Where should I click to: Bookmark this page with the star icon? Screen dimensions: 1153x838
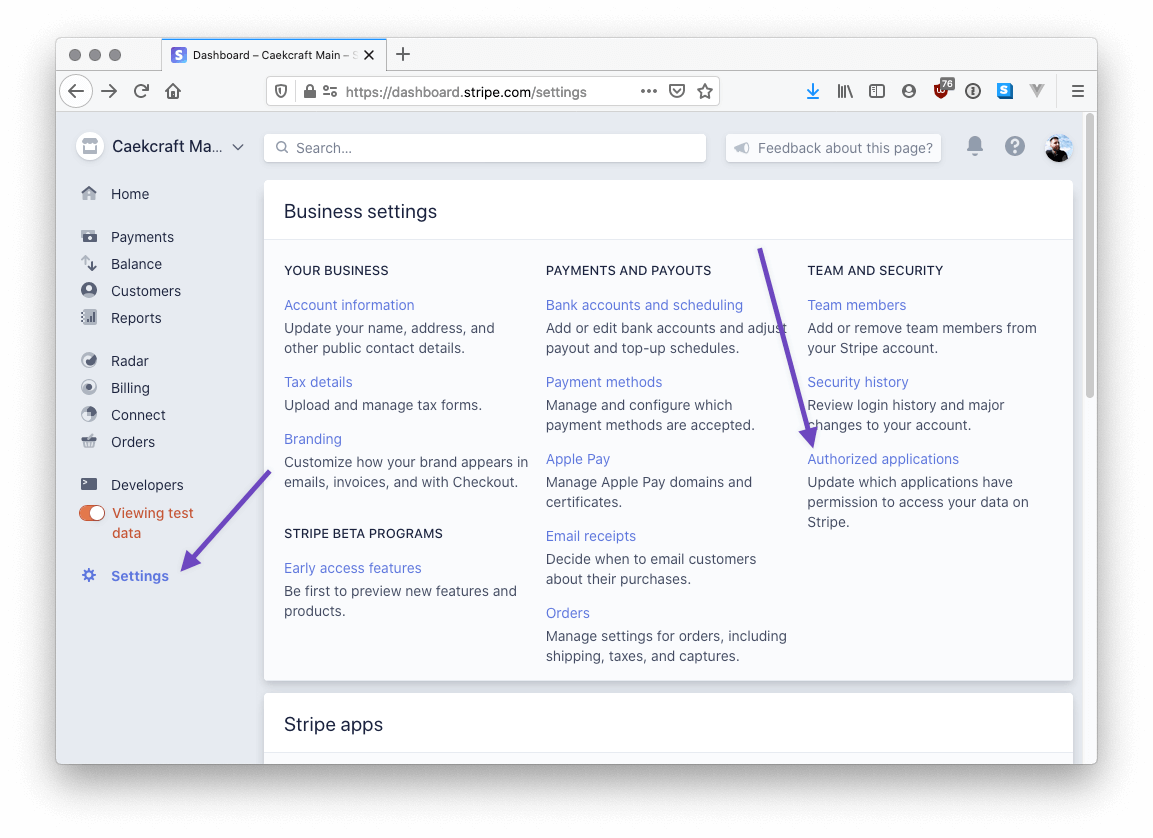click(705, 91)
